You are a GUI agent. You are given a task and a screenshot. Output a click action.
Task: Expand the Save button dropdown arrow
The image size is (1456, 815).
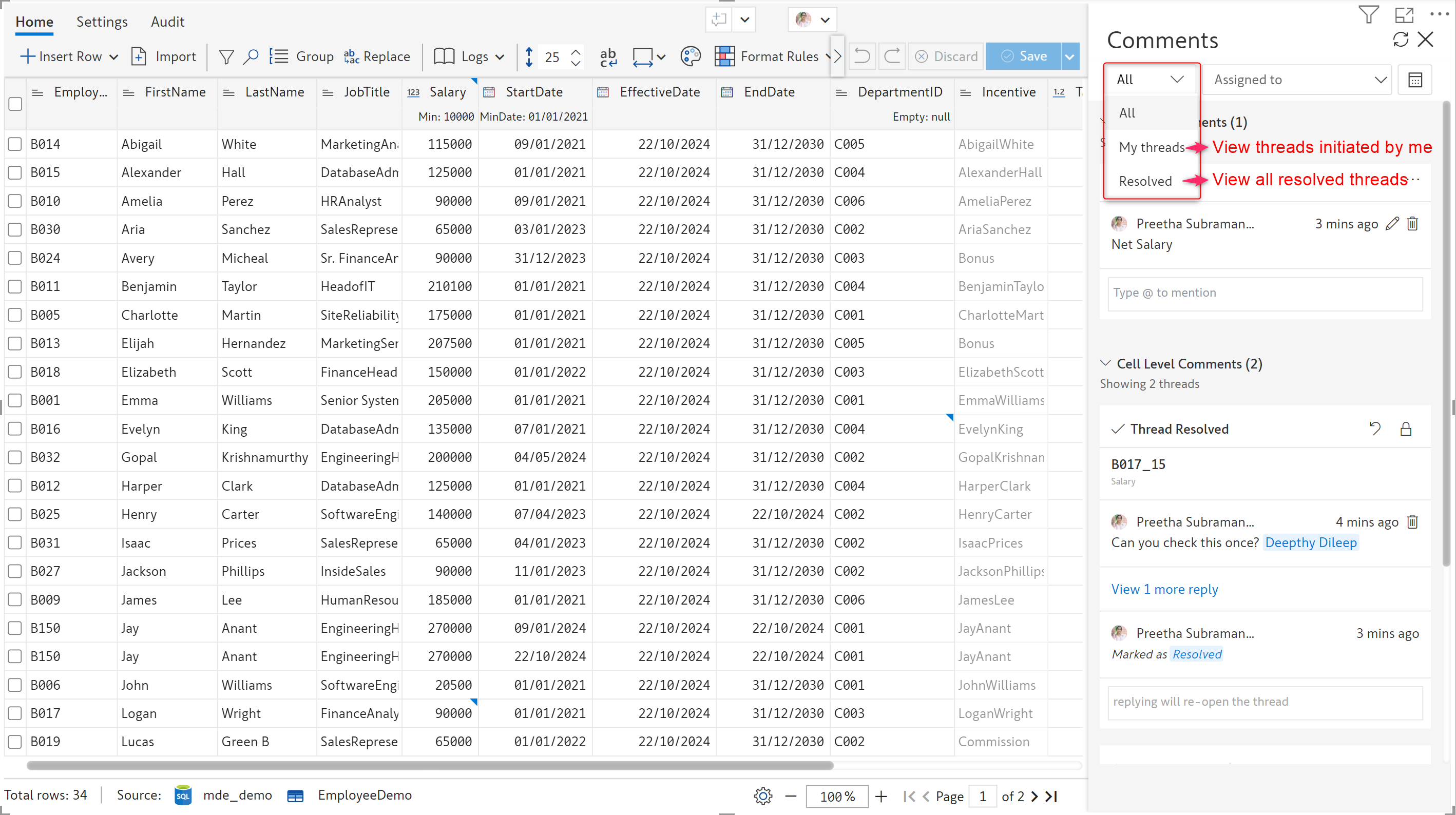click(1069, 56)
